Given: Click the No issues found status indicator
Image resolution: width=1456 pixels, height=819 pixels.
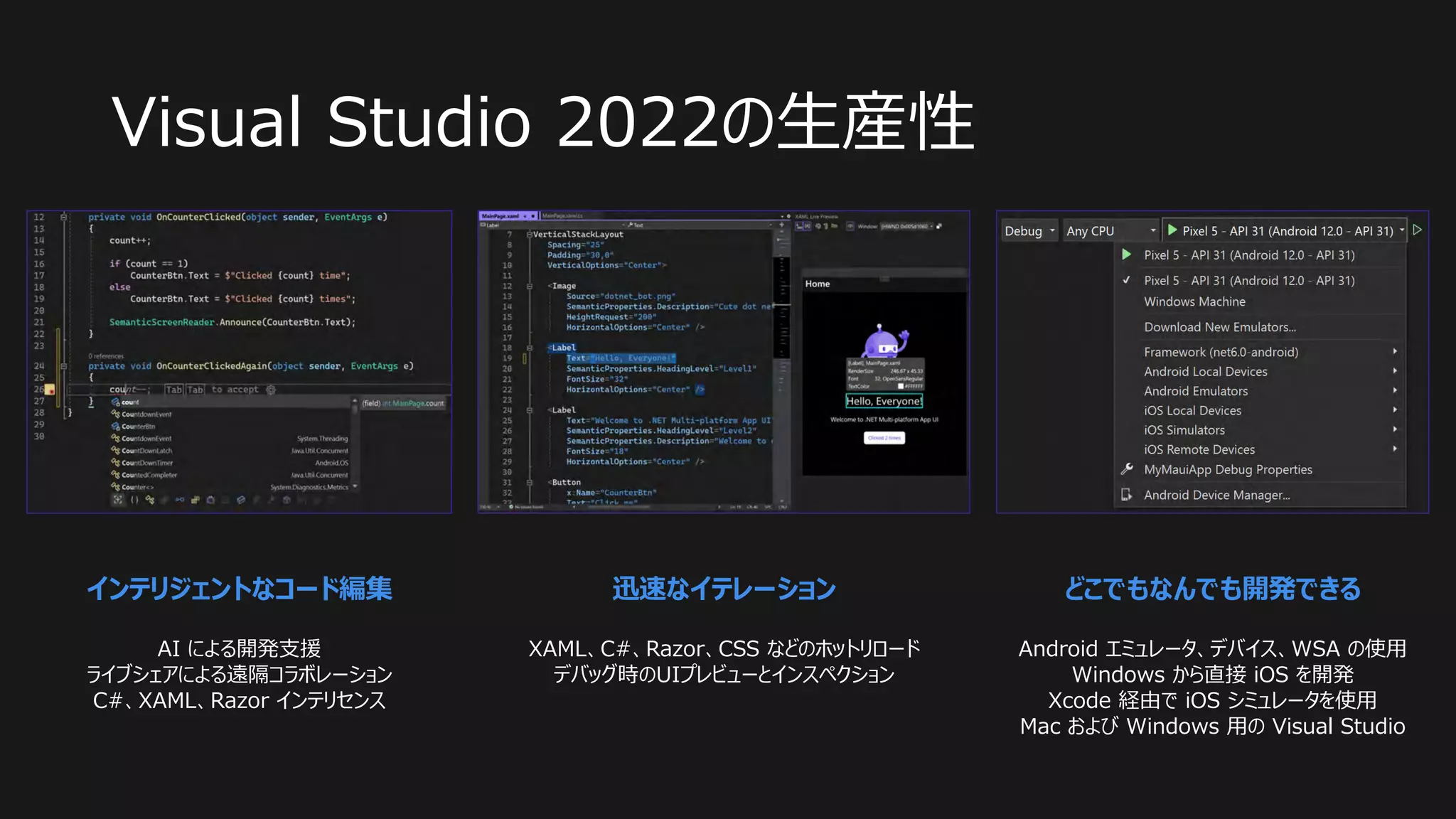Looking at the screenshot, I should point(525,507).
